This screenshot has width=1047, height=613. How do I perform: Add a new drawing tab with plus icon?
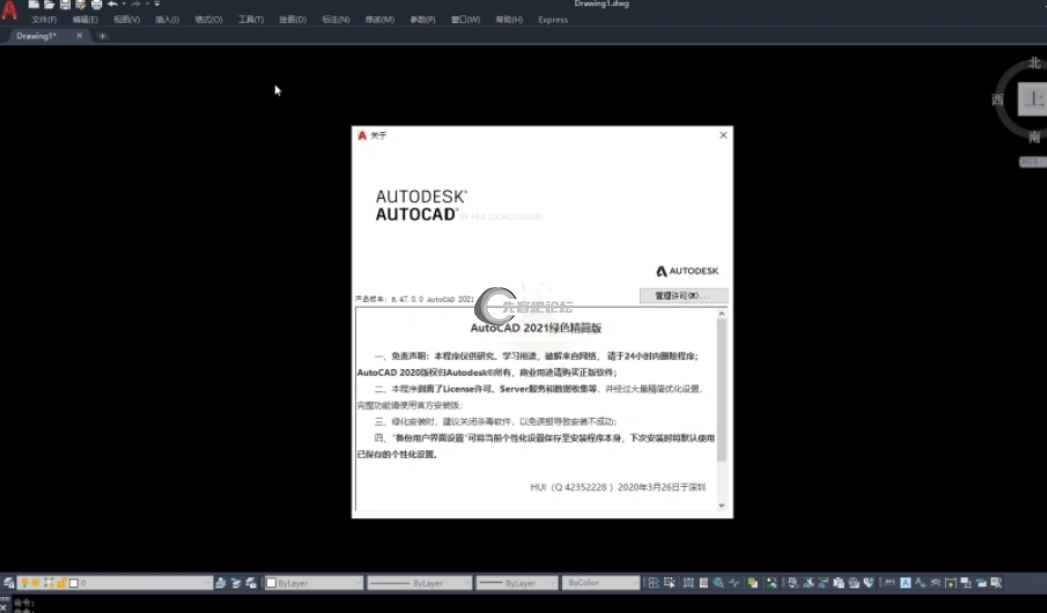[102, 36]
